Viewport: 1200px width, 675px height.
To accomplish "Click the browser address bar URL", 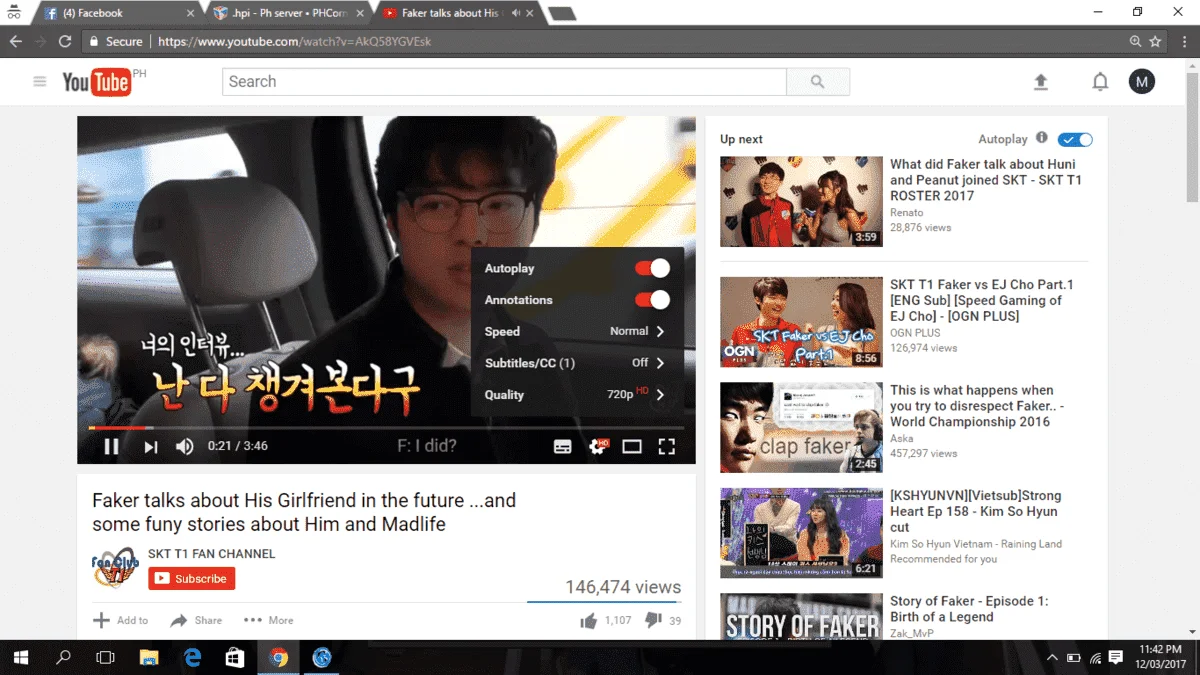I will pos(294,41).
